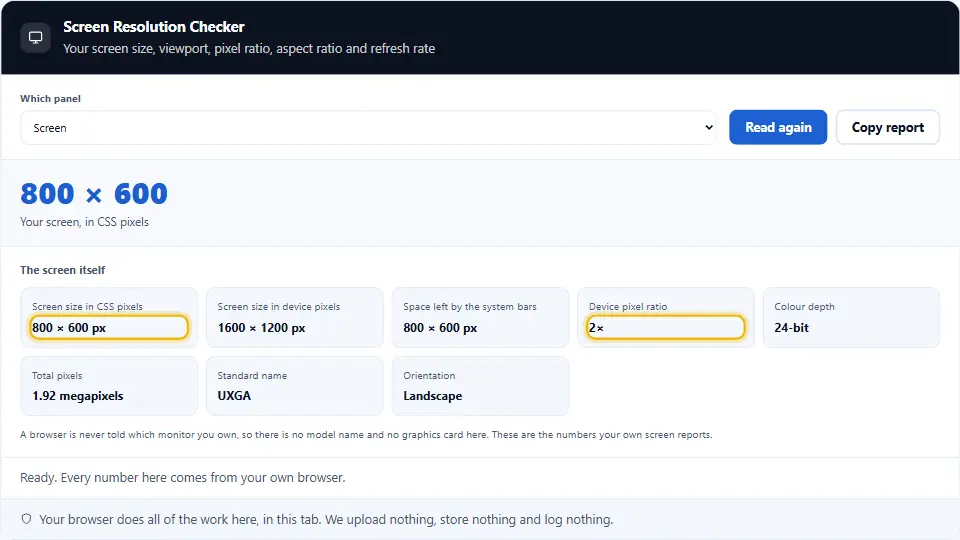Click the Screen Resolution Checker title
This screenshot has width=960, height=540.
click(154, 27)
